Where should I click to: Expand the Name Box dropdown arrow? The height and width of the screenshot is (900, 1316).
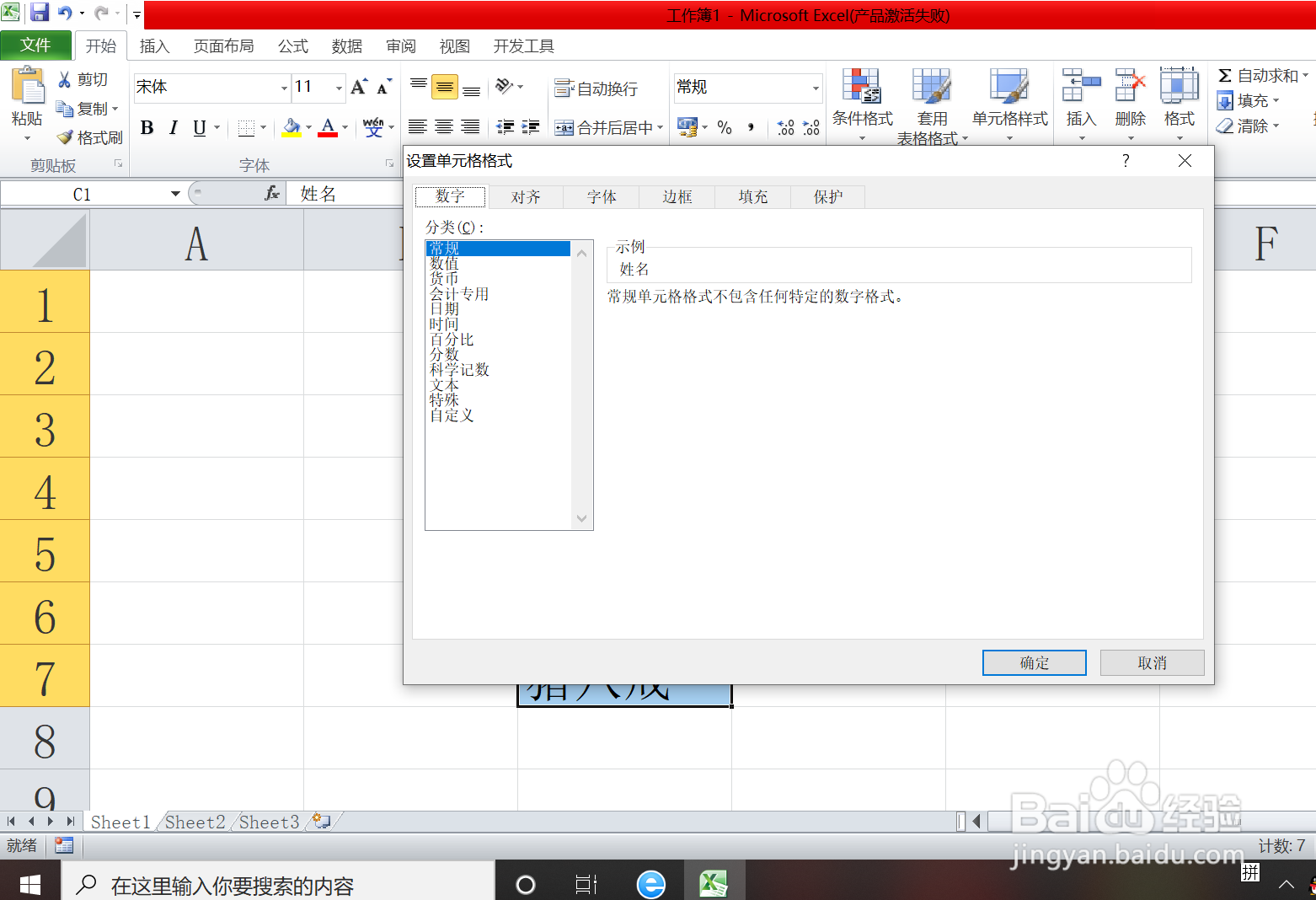coord(175,194)
